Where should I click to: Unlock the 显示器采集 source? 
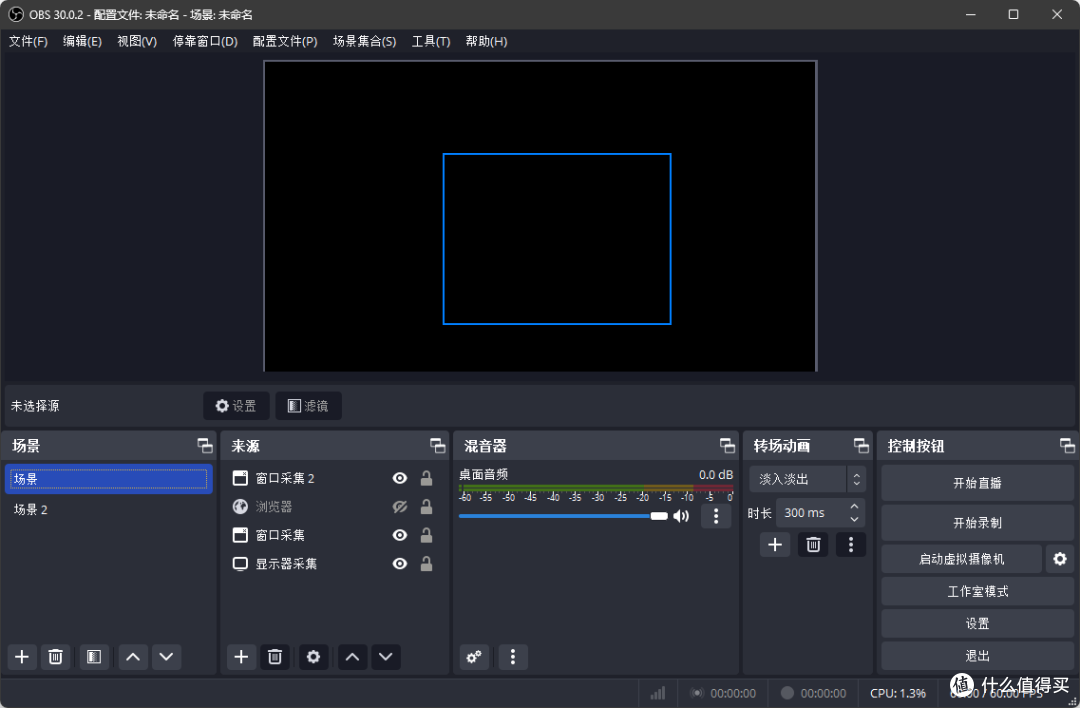(x=426, y=564)
